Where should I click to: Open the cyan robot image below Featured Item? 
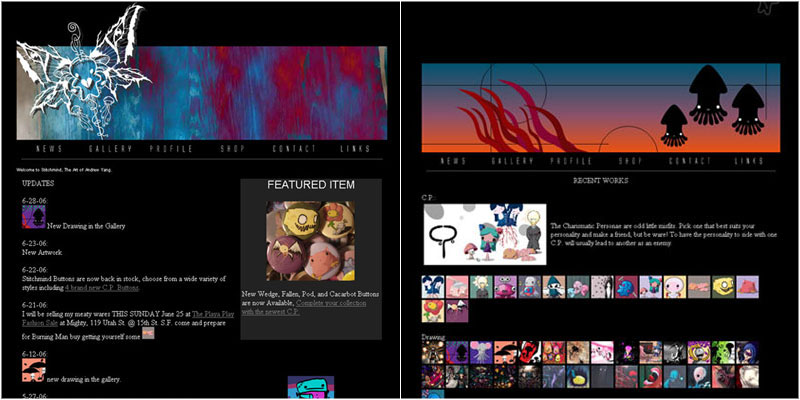coord(311,387)
